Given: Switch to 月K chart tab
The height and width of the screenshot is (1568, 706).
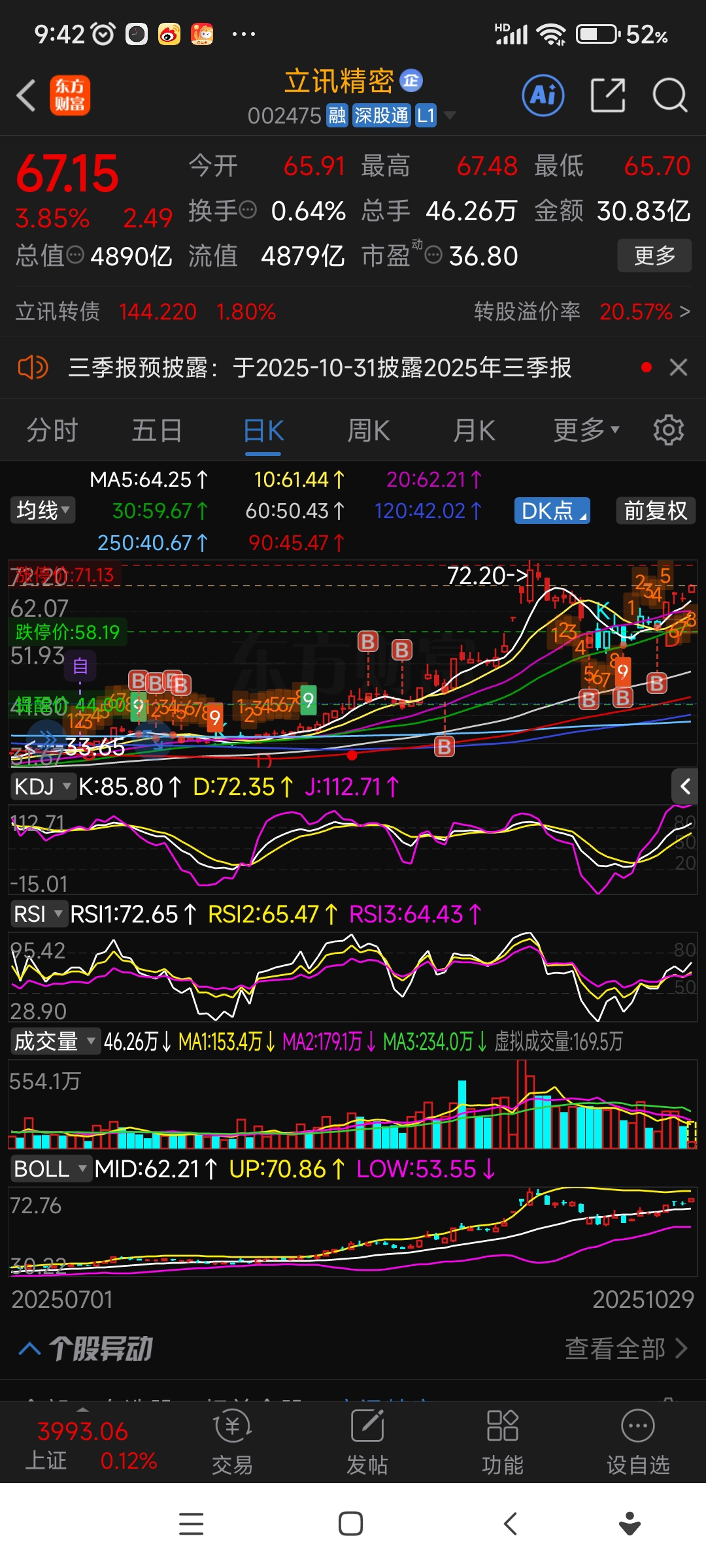Looking at the screenshot, I should coord(474,431).
